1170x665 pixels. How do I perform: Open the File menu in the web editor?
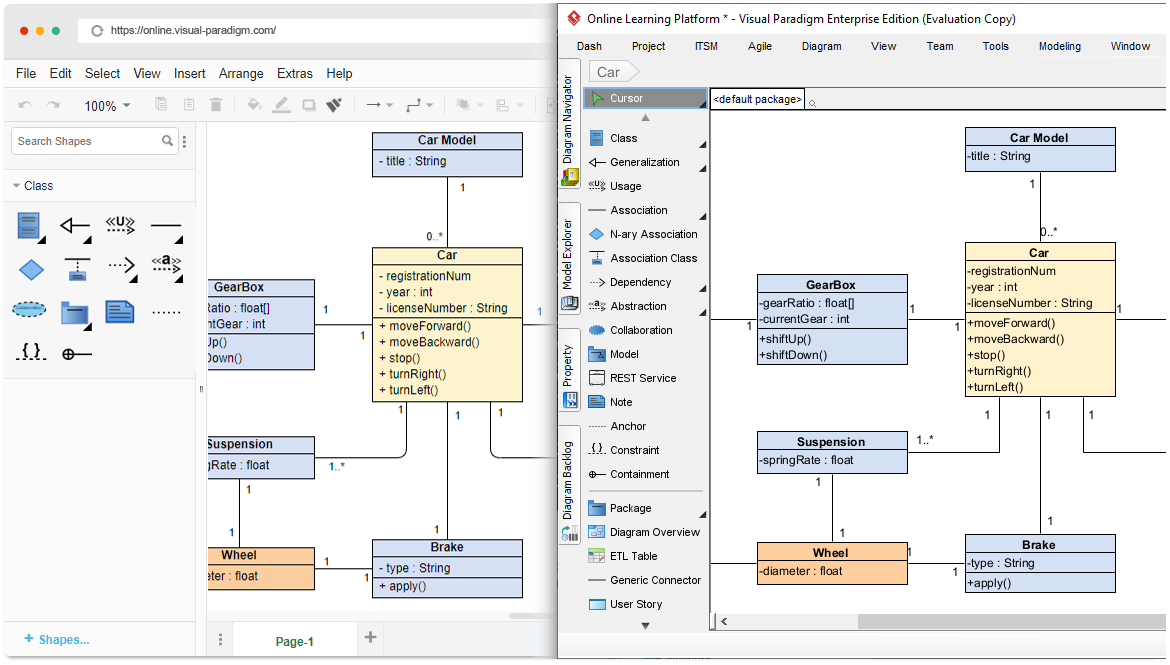[x=26, y=73]
